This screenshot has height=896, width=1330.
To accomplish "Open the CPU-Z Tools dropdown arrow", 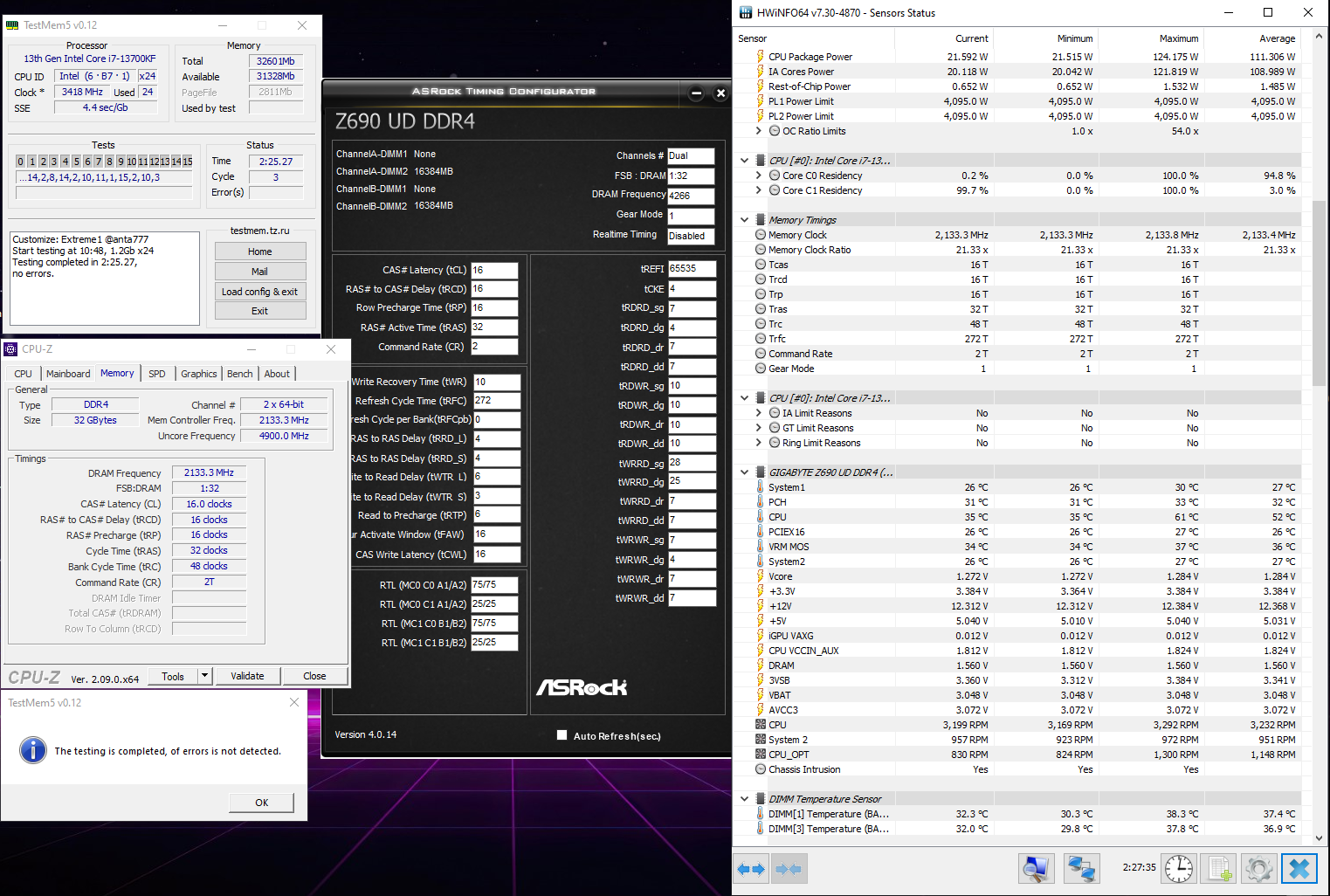I will coord(204,676).
